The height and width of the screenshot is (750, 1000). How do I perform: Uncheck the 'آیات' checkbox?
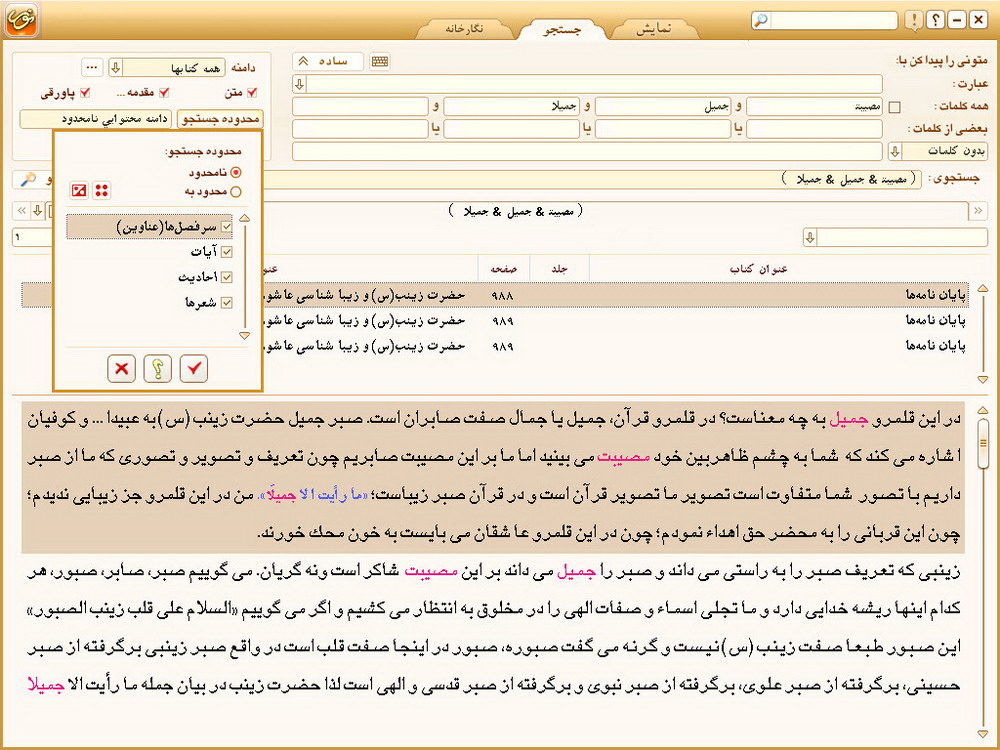coord(226,252)
